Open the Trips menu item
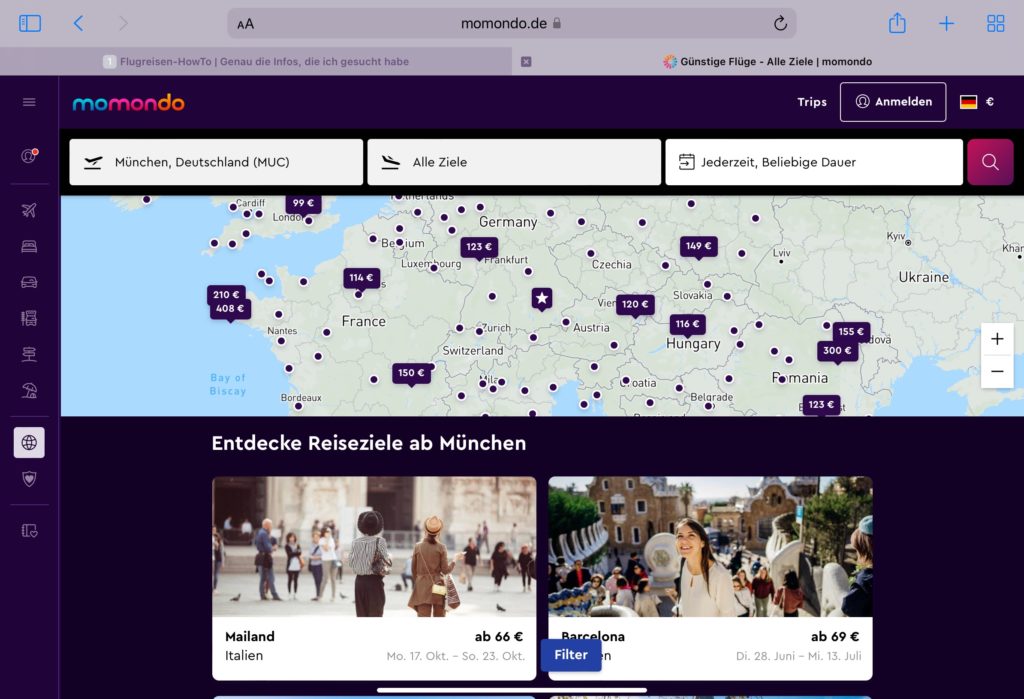1024x699 pixels. [x=811, y=102]
